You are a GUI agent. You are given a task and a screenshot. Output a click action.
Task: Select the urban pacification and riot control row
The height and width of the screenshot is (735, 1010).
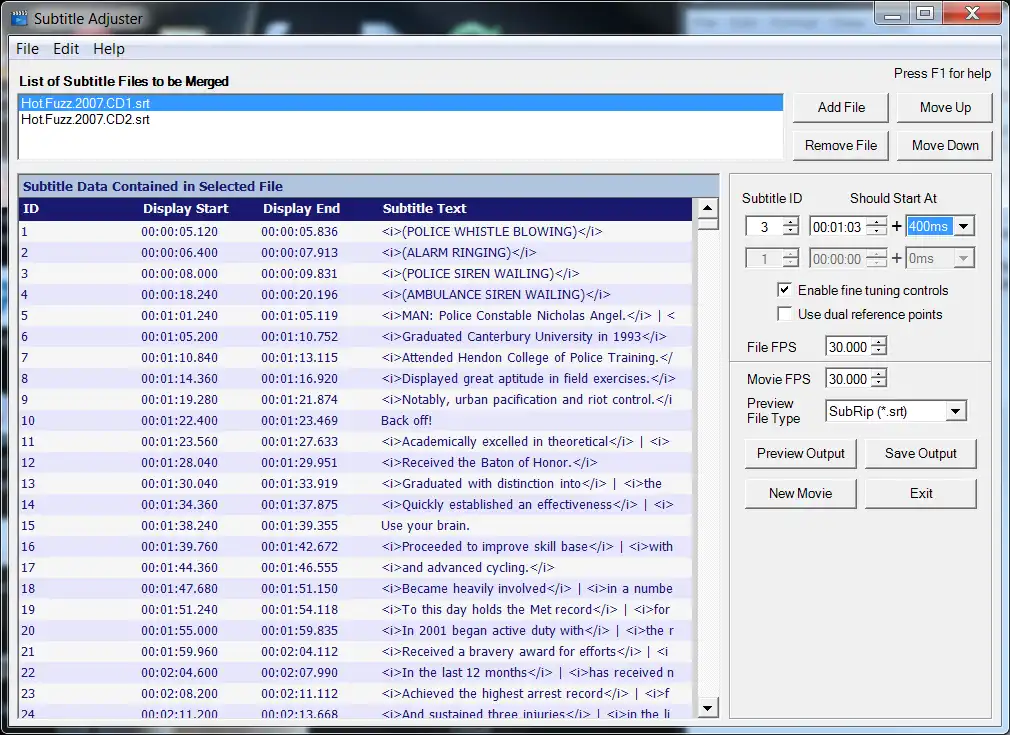coord(356,399)
